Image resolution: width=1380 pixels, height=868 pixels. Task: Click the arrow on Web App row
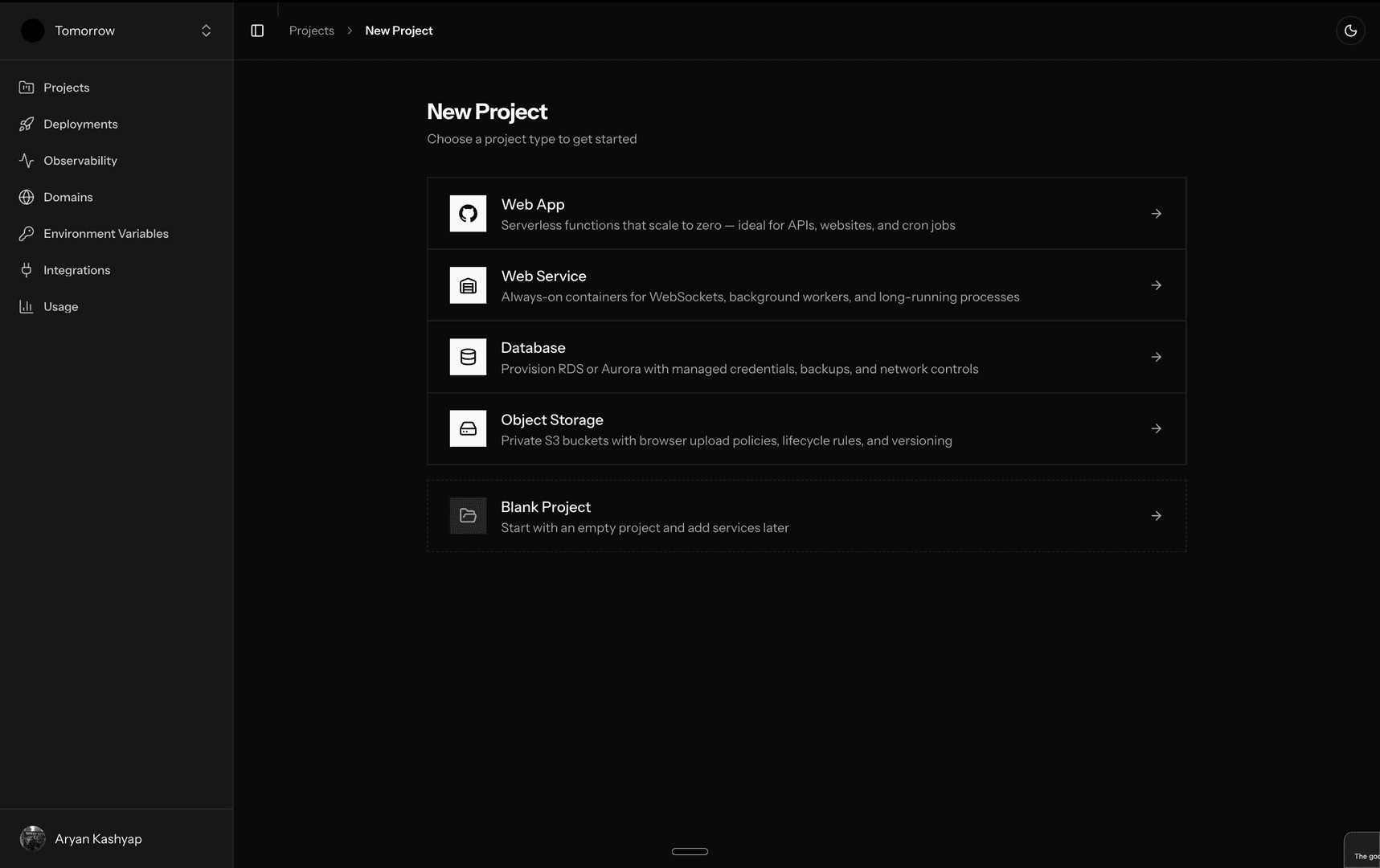pyautogui.click(x=1156, y=214)
